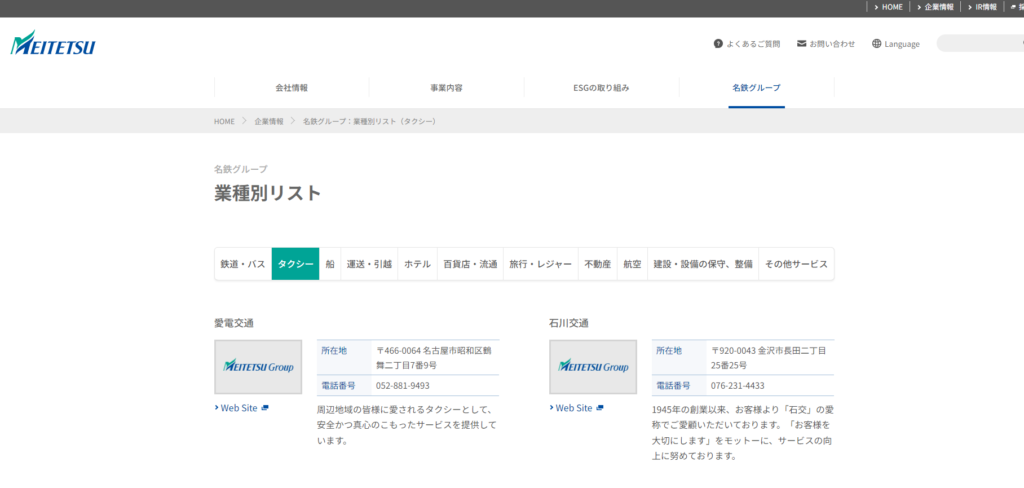Click the IR情報 link in top bar

(986, 7)
